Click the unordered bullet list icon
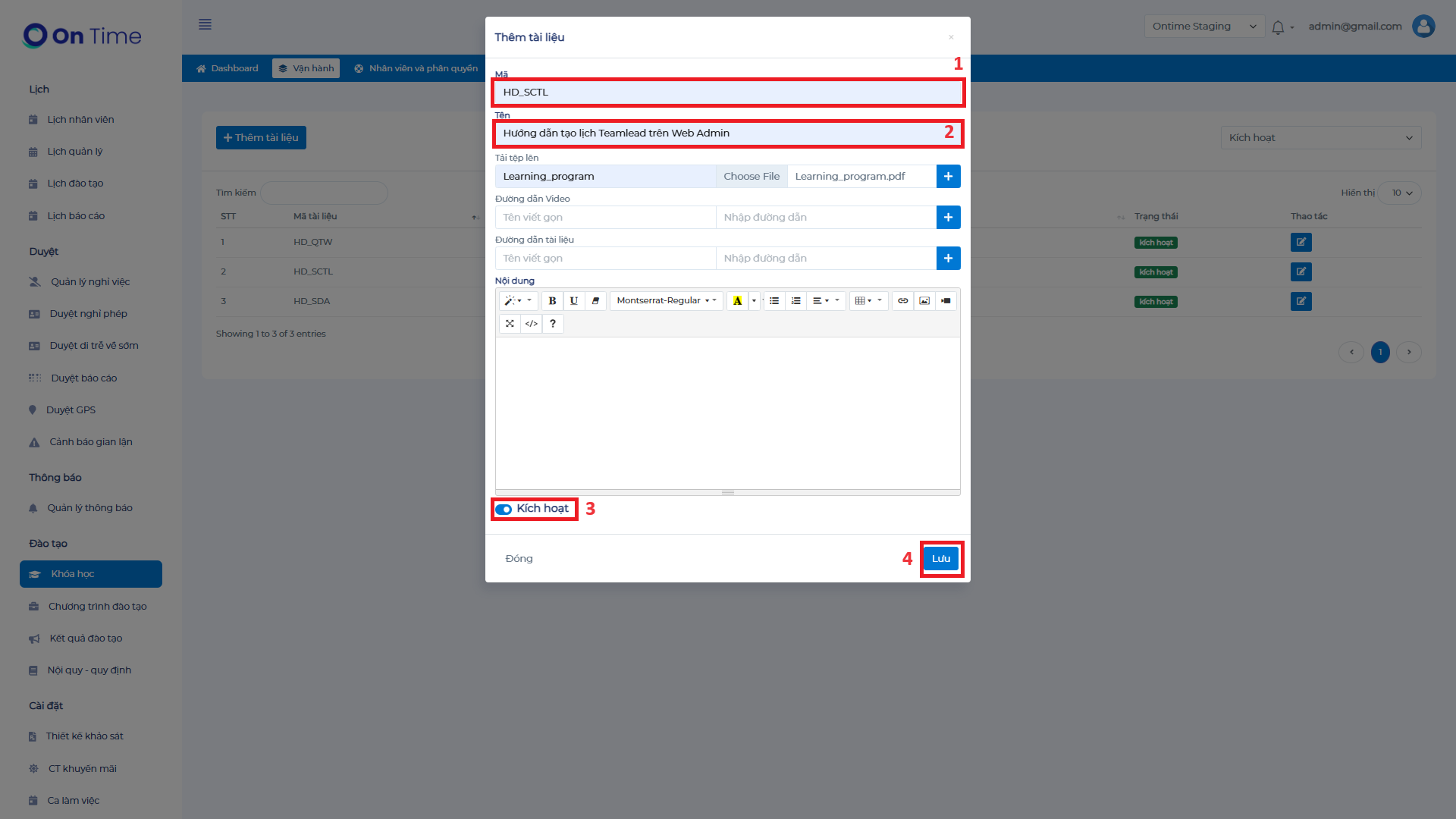1456x819 pixels. (x=774, y=301)
